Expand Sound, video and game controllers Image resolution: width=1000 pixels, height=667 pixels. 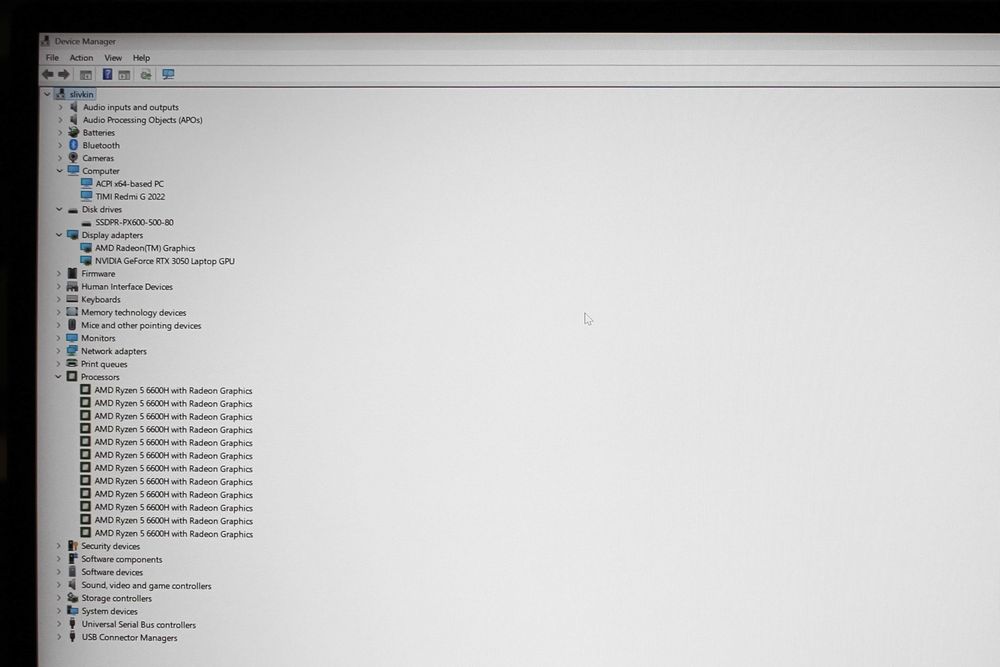(x=59, y=585)
